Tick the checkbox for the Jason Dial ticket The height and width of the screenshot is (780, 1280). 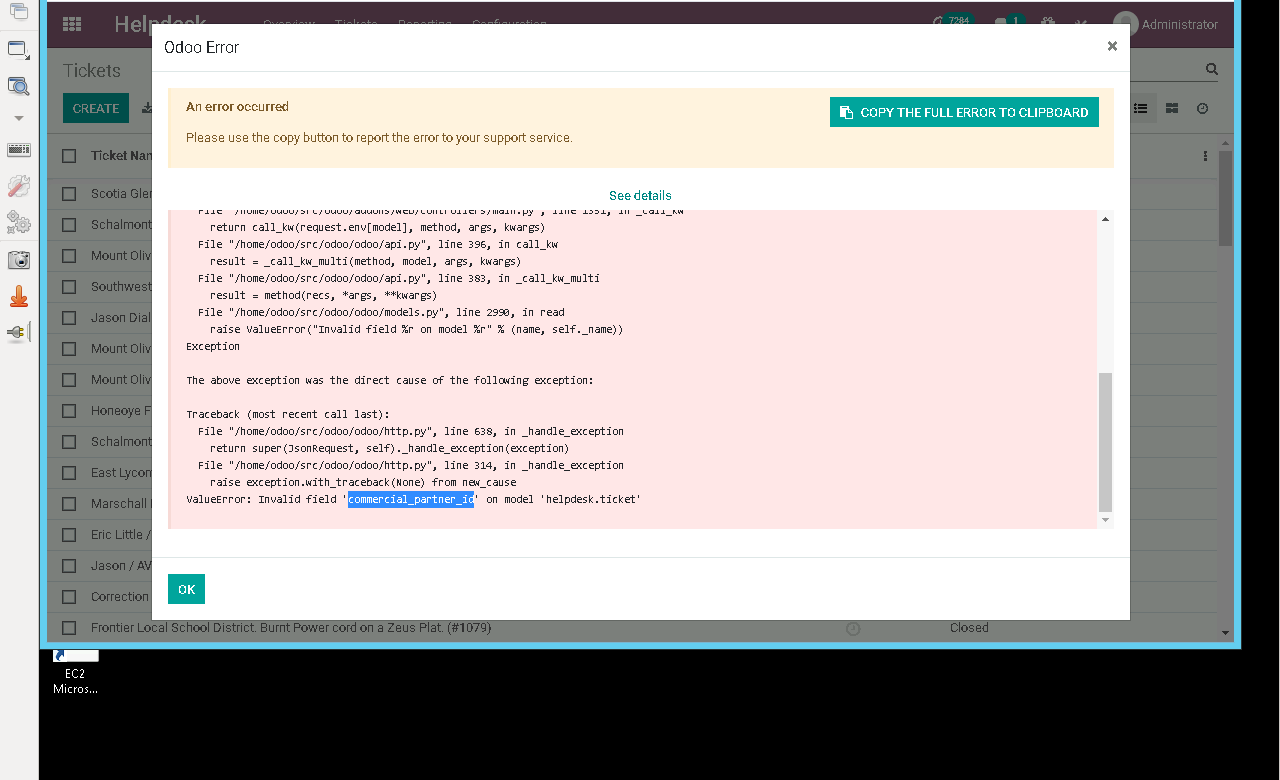coord(69,318)
